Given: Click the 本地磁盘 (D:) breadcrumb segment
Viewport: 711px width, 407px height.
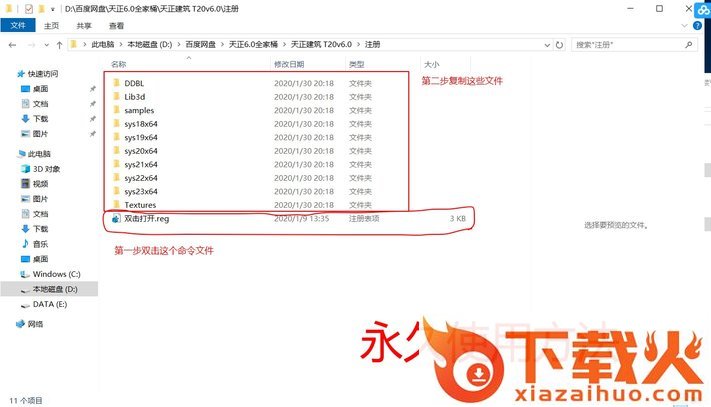Looking at the screenshot, I should (150, 44).
